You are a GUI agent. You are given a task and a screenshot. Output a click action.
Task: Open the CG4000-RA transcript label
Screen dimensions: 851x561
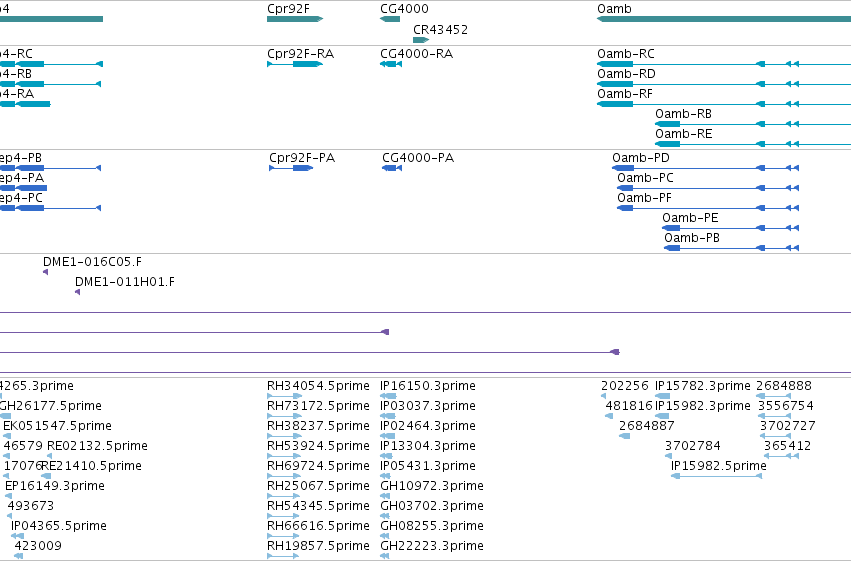coord(416,54)
